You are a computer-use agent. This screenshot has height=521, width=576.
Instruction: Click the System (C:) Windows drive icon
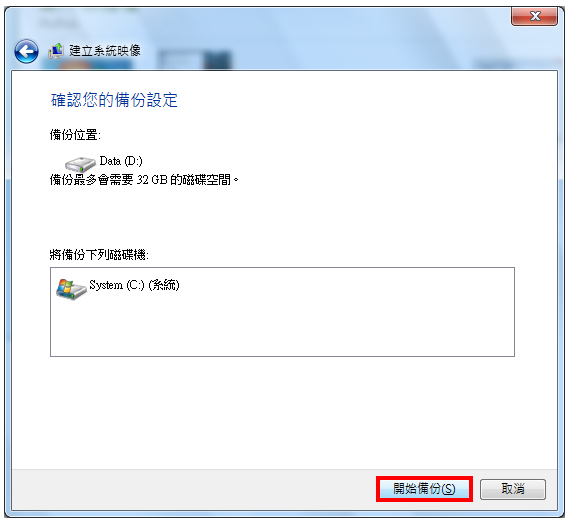[71, 290]
